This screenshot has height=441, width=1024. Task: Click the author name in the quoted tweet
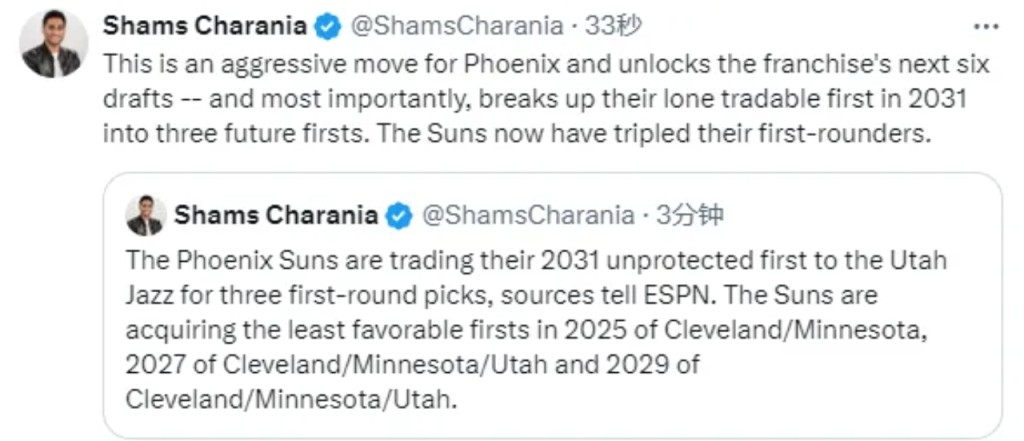tap(276, 215)
